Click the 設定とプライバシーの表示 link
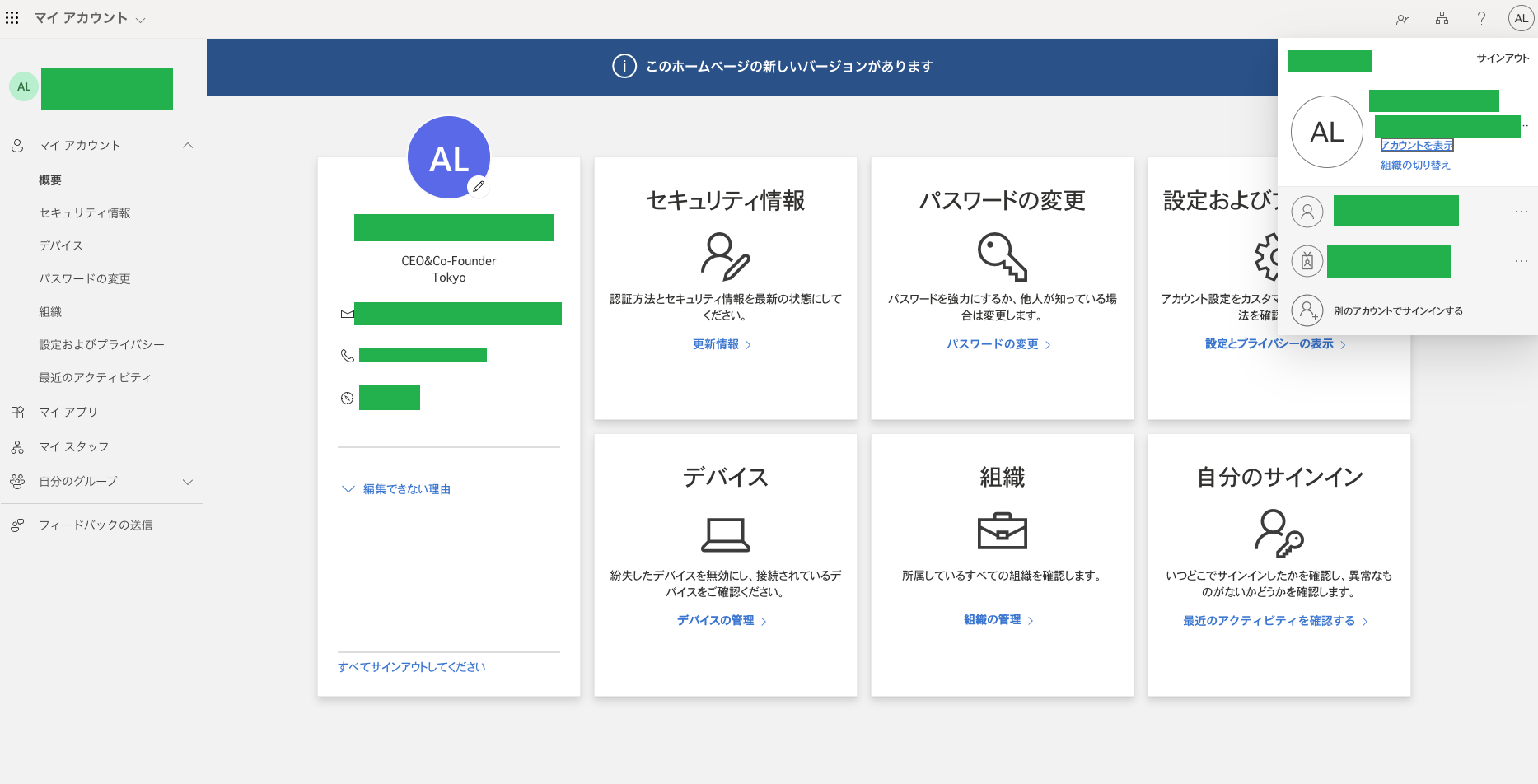Image resolution: width=1538 pixels, height=784 pixels. pos(1276,344)
